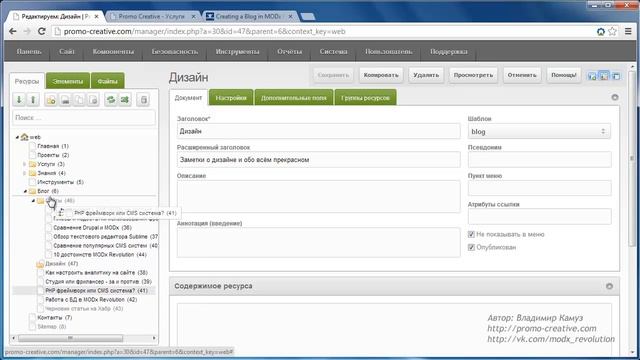Expand the Услуги (3) folder arrow
The width and height of the screenshot is (640, 360).
pos(24,164)
